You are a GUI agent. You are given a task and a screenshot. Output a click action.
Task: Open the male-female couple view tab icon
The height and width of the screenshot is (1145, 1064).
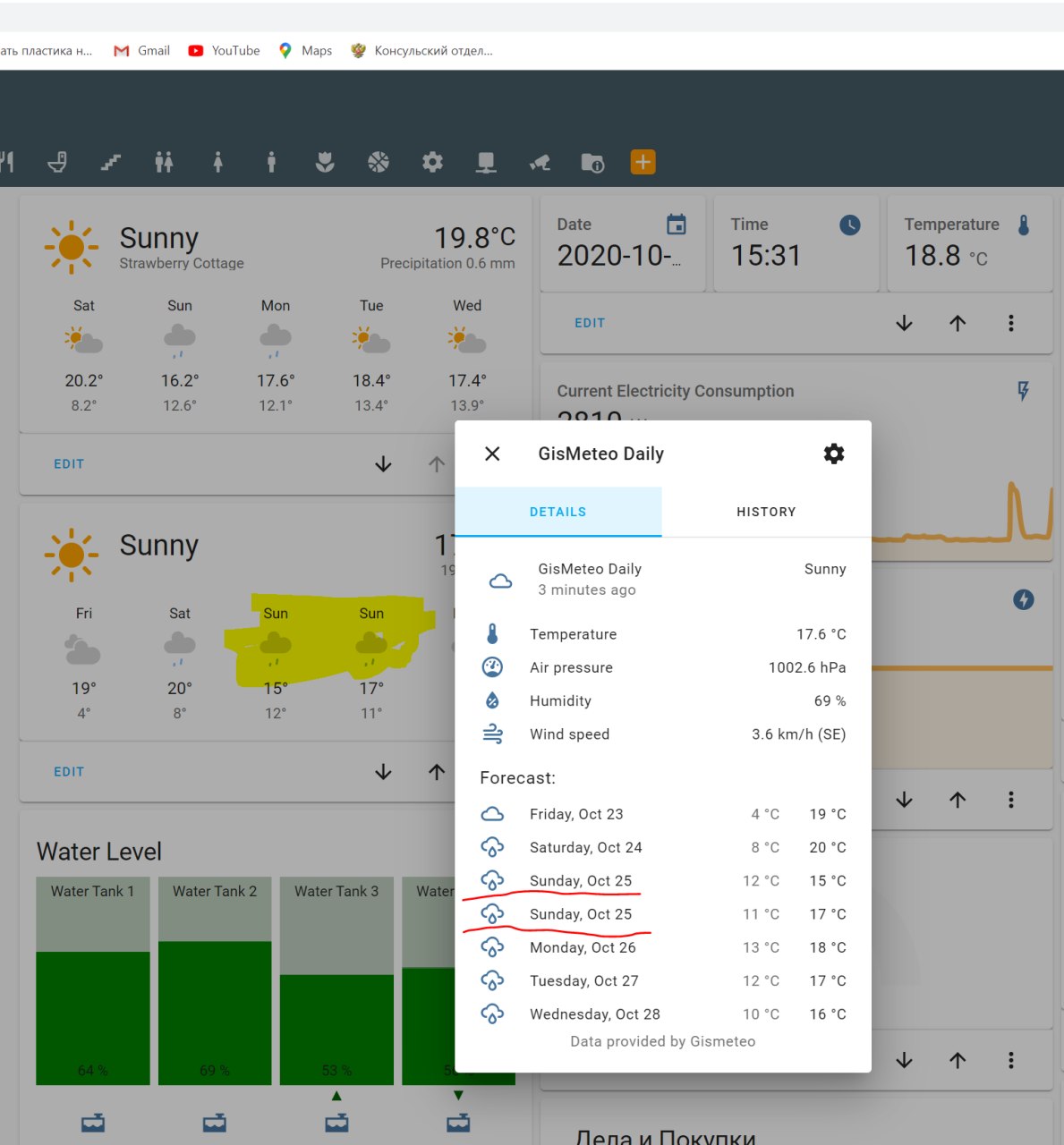click(164, 162)
